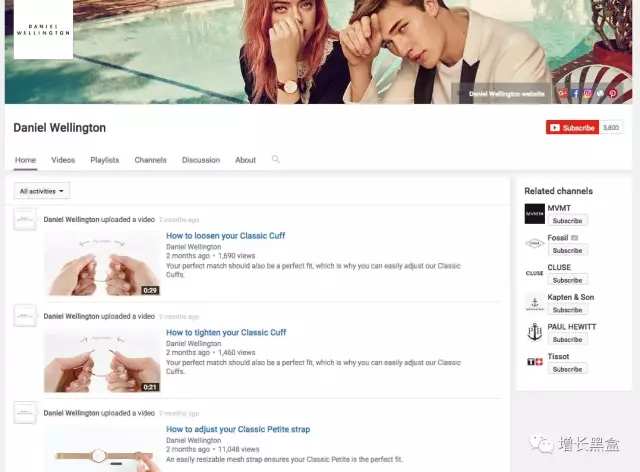Click the '1,460 views' text

[237, 352]
